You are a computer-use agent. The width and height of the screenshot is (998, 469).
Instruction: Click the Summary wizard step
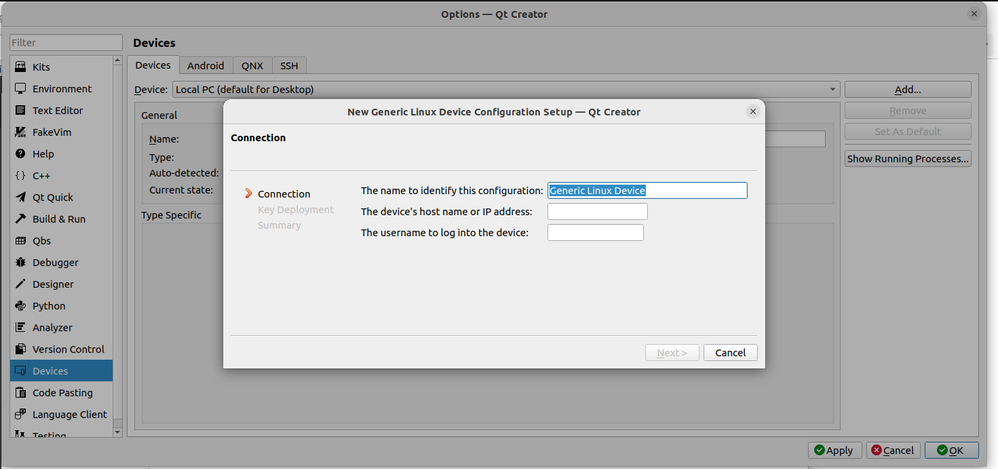(x=279, y=225)
